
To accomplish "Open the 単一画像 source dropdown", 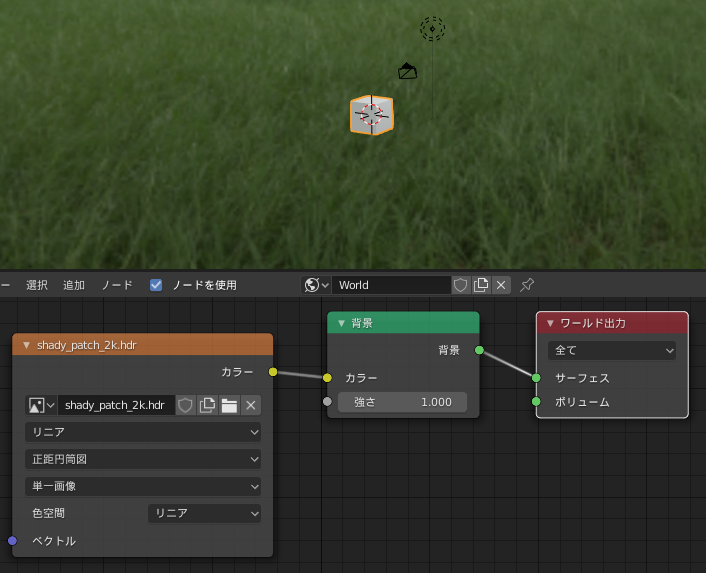I will click(x=143, y=487).
